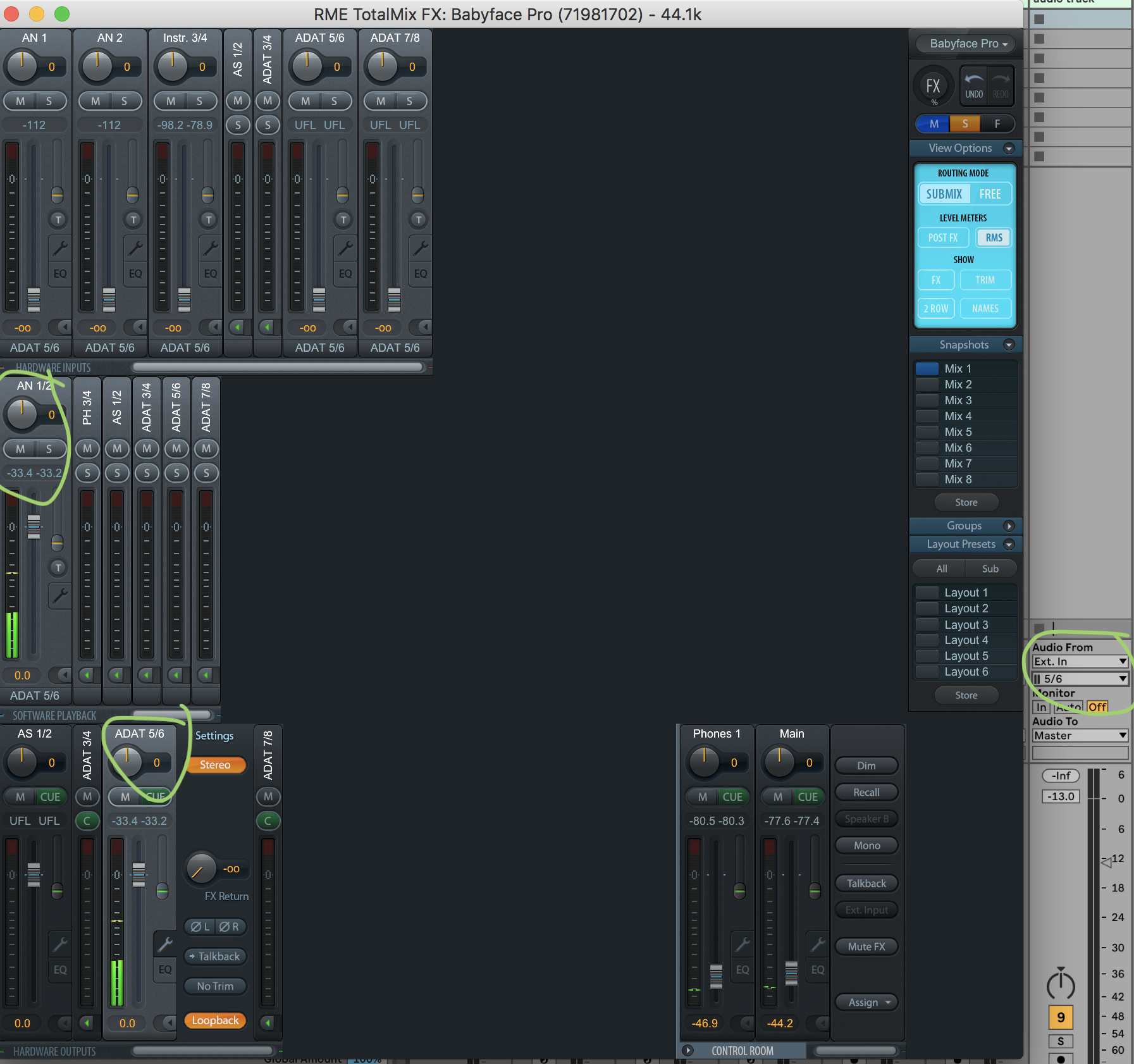Click the Main output volume fader
Viewport: 1134px width, 1064px height.
tap(791, 974)
